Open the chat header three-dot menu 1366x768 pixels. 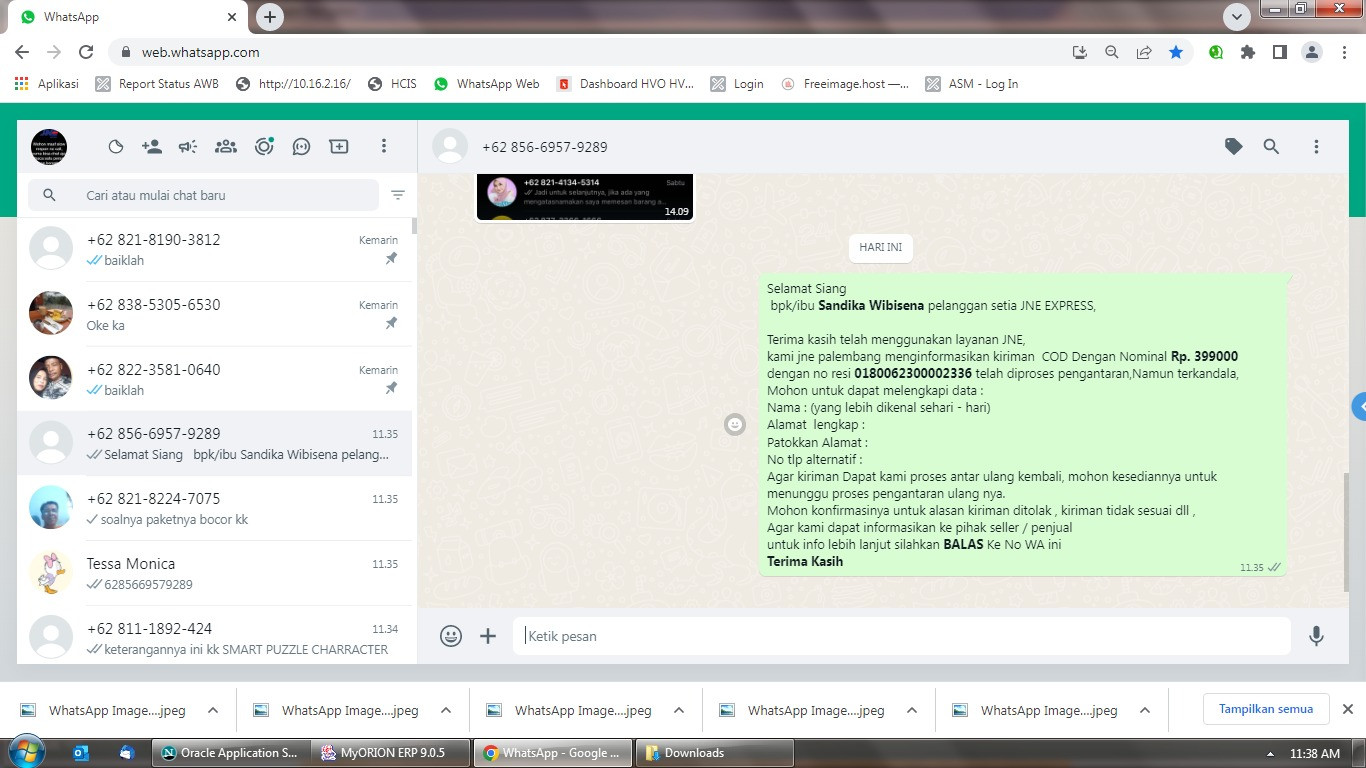point(1316,146)
